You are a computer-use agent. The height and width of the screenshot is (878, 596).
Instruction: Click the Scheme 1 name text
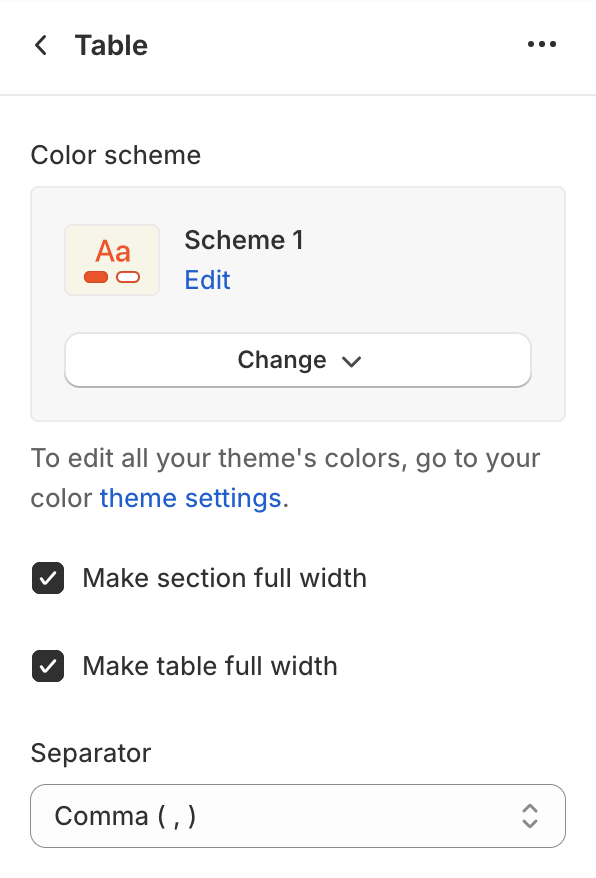244,240
